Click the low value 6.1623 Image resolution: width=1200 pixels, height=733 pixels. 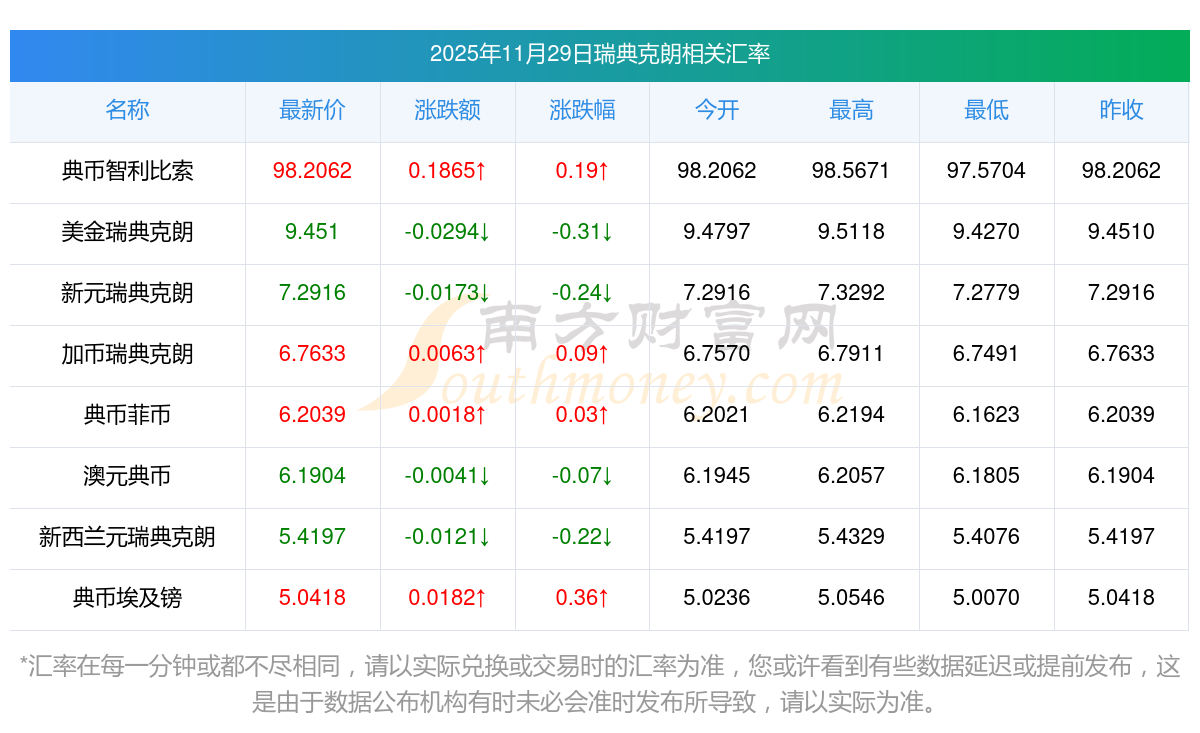(x=986, y=415)
